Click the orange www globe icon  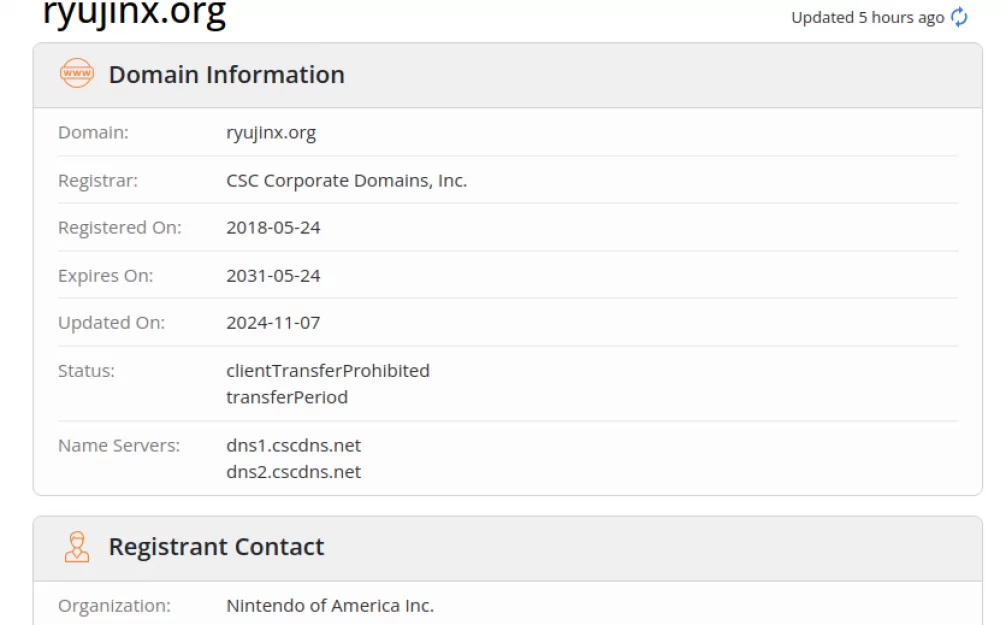coord(77,74)
